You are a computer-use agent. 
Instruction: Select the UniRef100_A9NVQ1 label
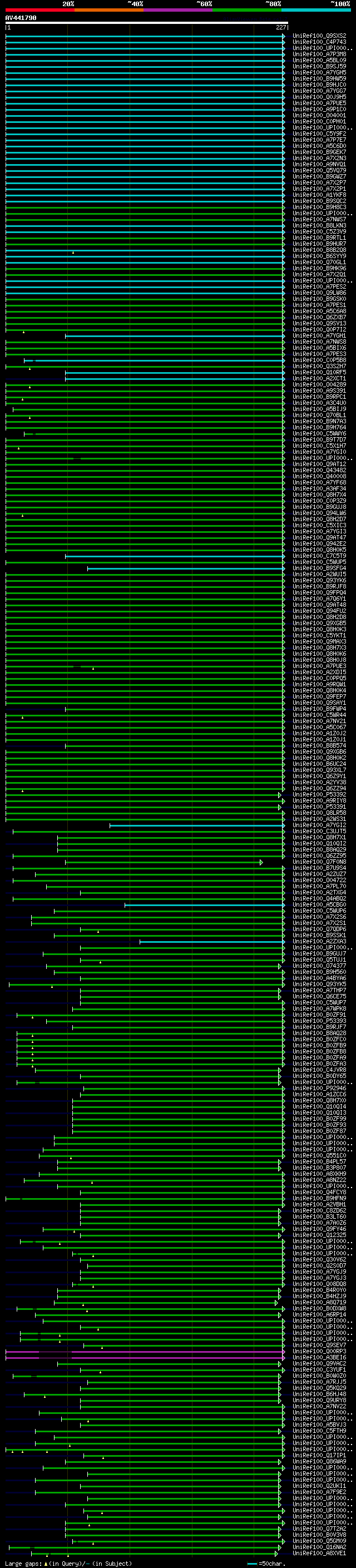319,164
